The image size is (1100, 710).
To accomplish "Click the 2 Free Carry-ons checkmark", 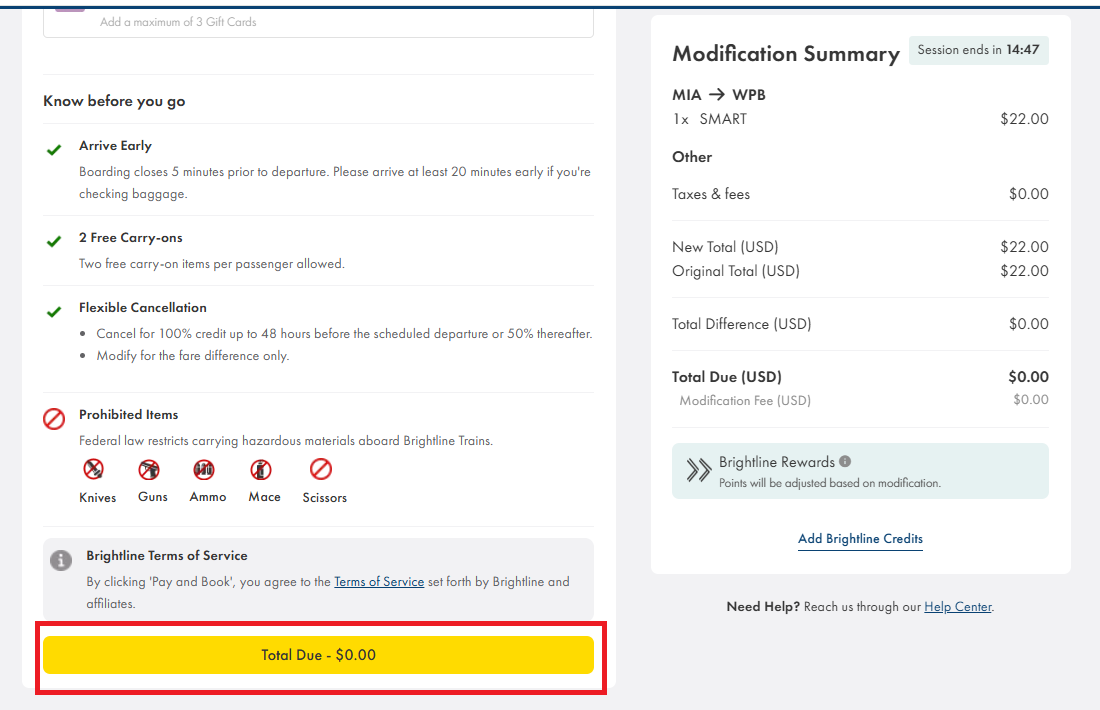I will (53, 241).
